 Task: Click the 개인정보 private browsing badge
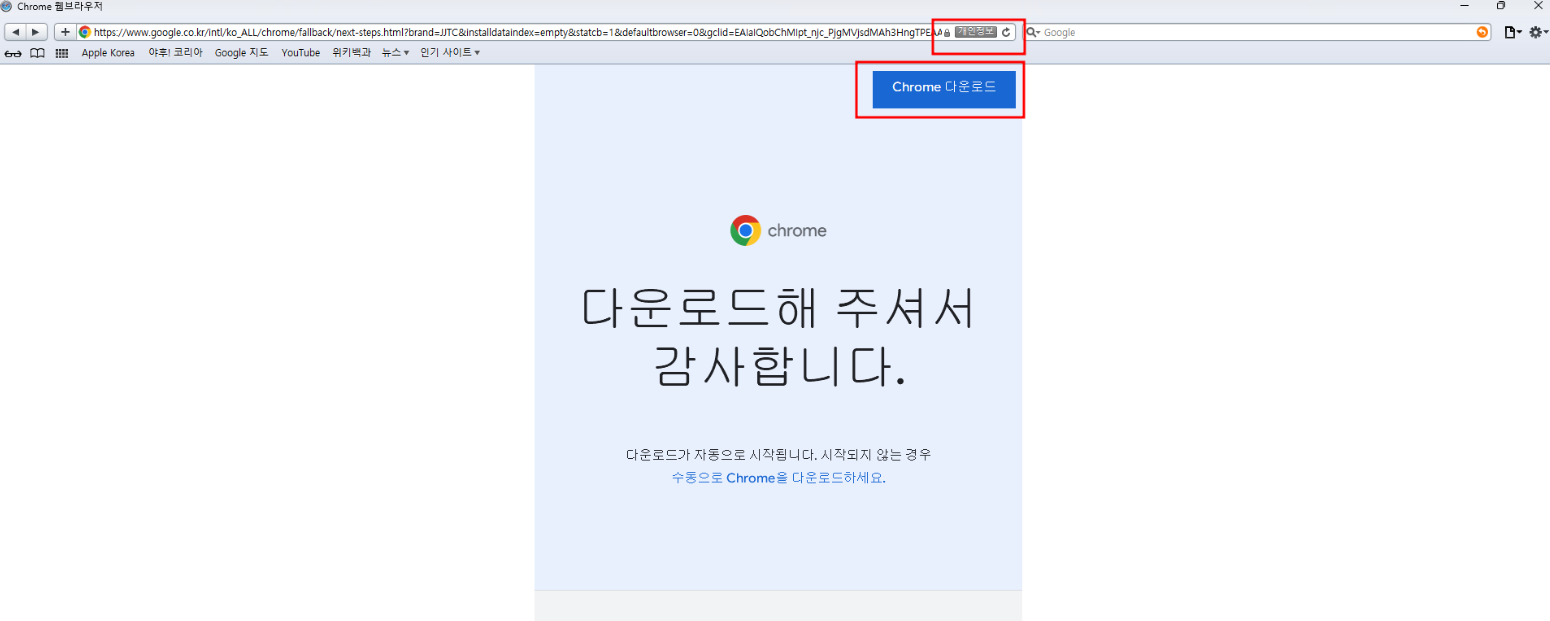click(x=975, y=32)
